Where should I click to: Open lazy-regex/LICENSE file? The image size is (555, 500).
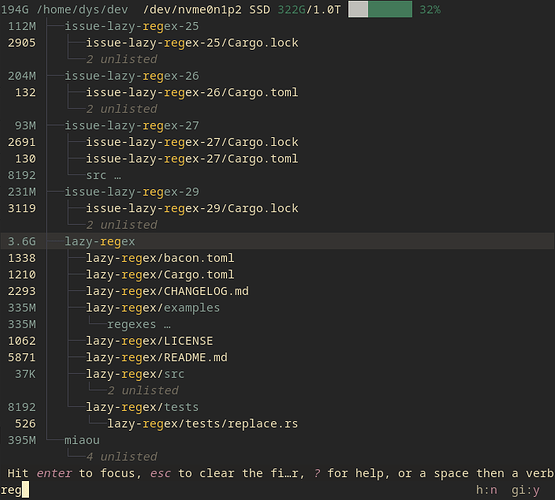coord(149,341)
